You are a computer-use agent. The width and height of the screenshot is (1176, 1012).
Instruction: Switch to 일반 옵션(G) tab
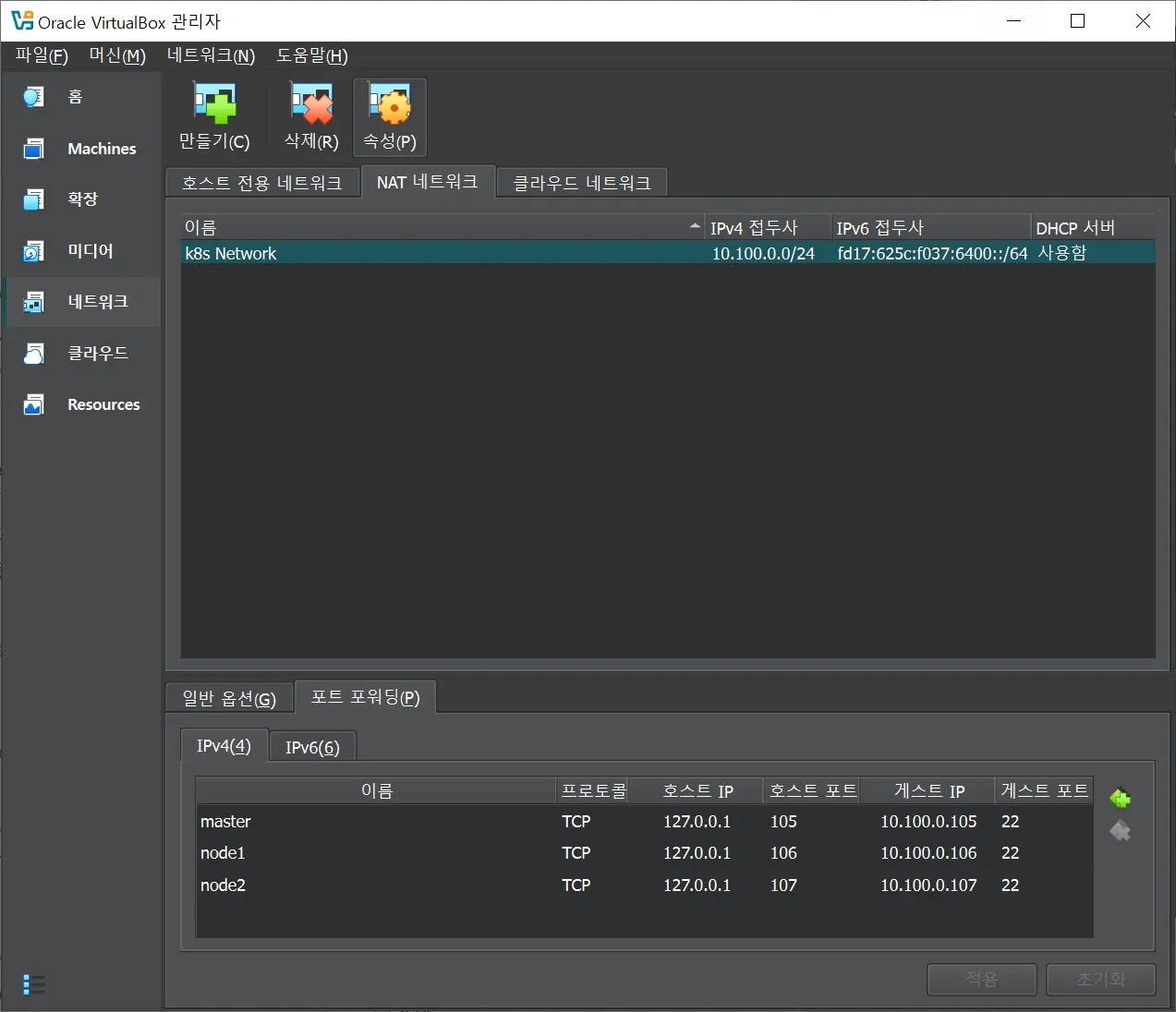tap(229, 698)
